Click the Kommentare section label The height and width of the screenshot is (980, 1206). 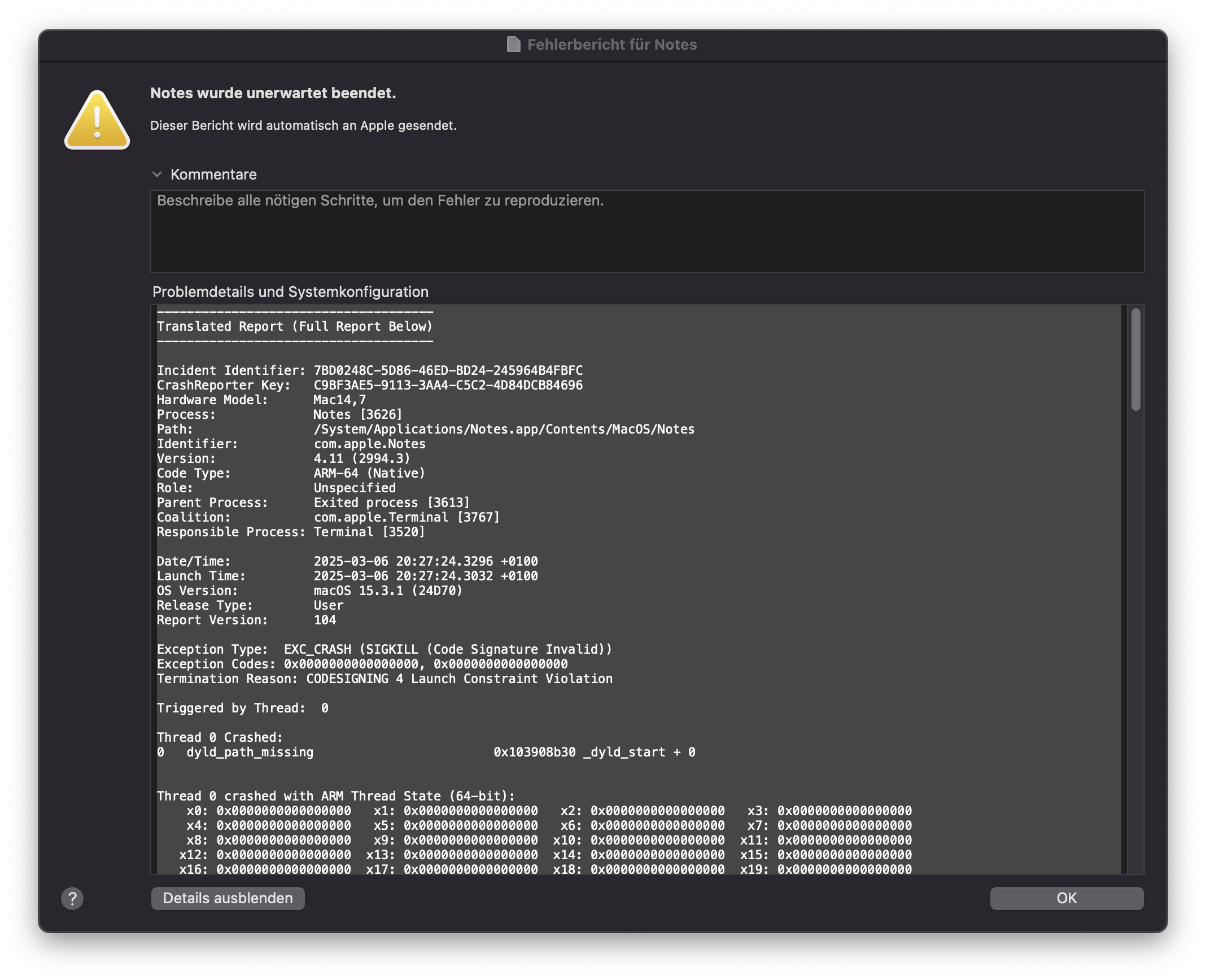(213, 174)
